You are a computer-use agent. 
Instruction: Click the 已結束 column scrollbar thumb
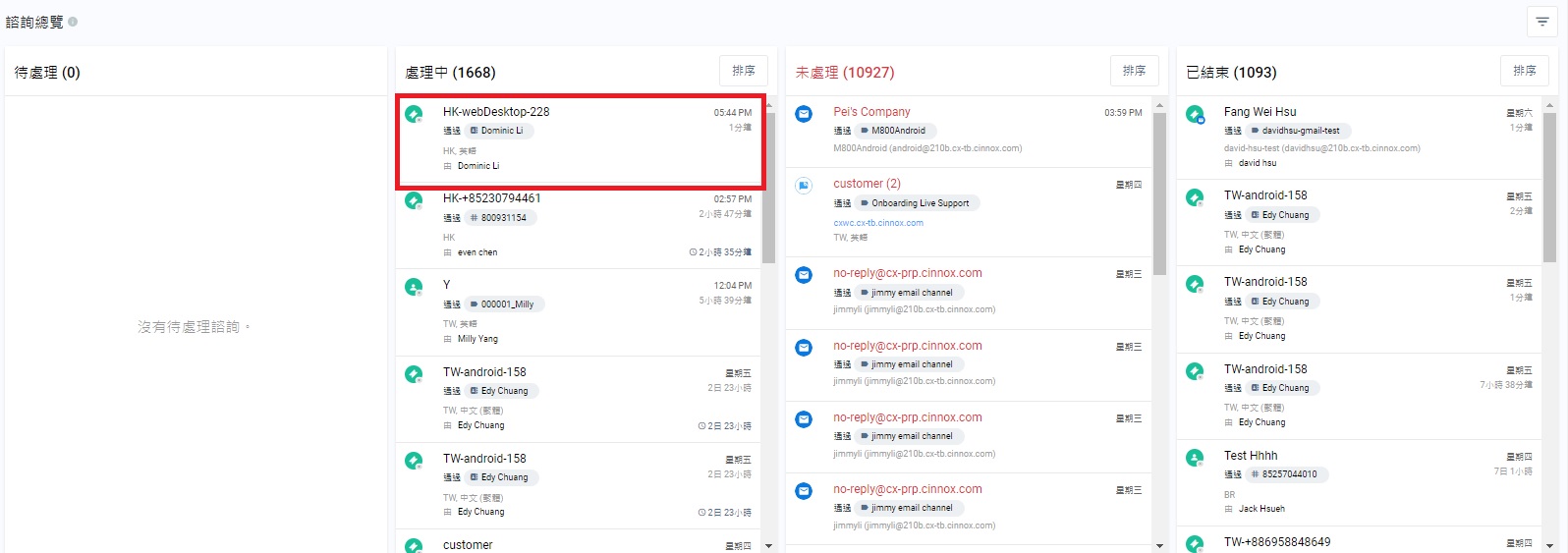pos(1549,188)
